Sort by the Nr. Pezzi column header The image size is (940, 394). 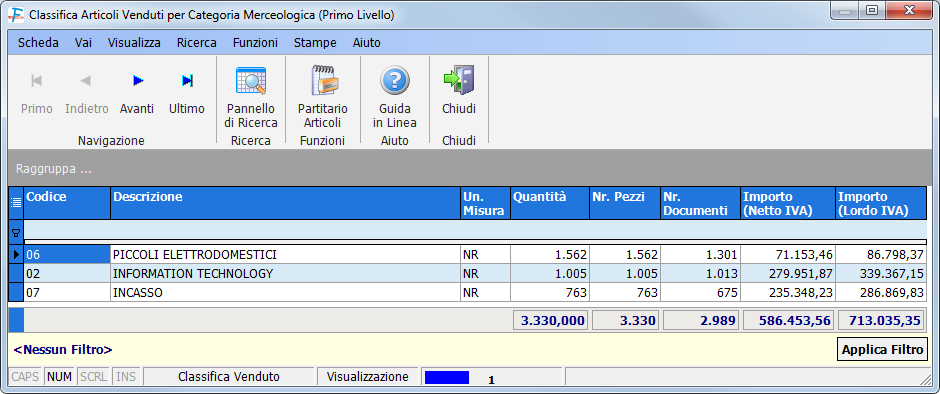click(x=625, y=203)
